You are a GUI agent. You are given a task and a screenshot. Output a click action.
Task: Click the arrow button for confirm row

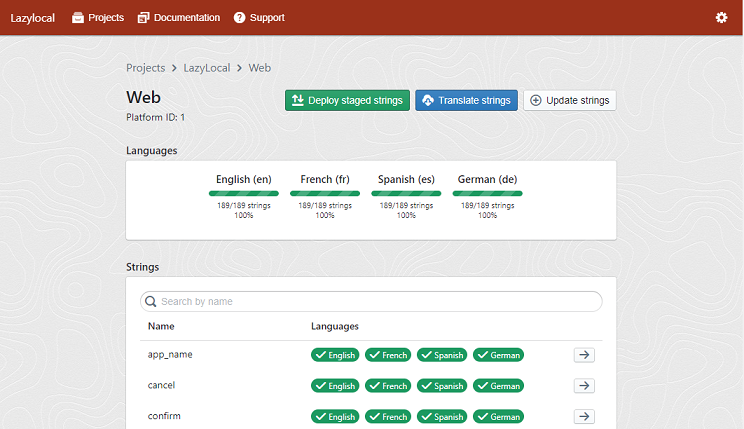584,417
